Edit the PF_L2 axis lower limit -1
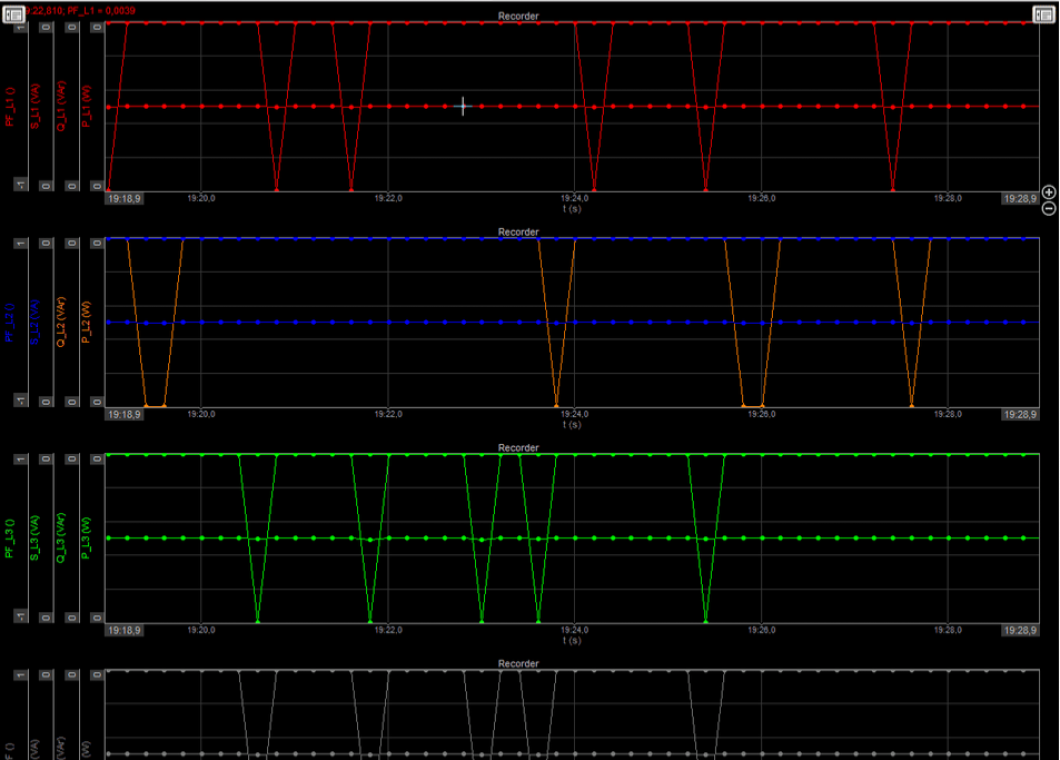This screenshot has height=760, width=1060. point(21,401)
